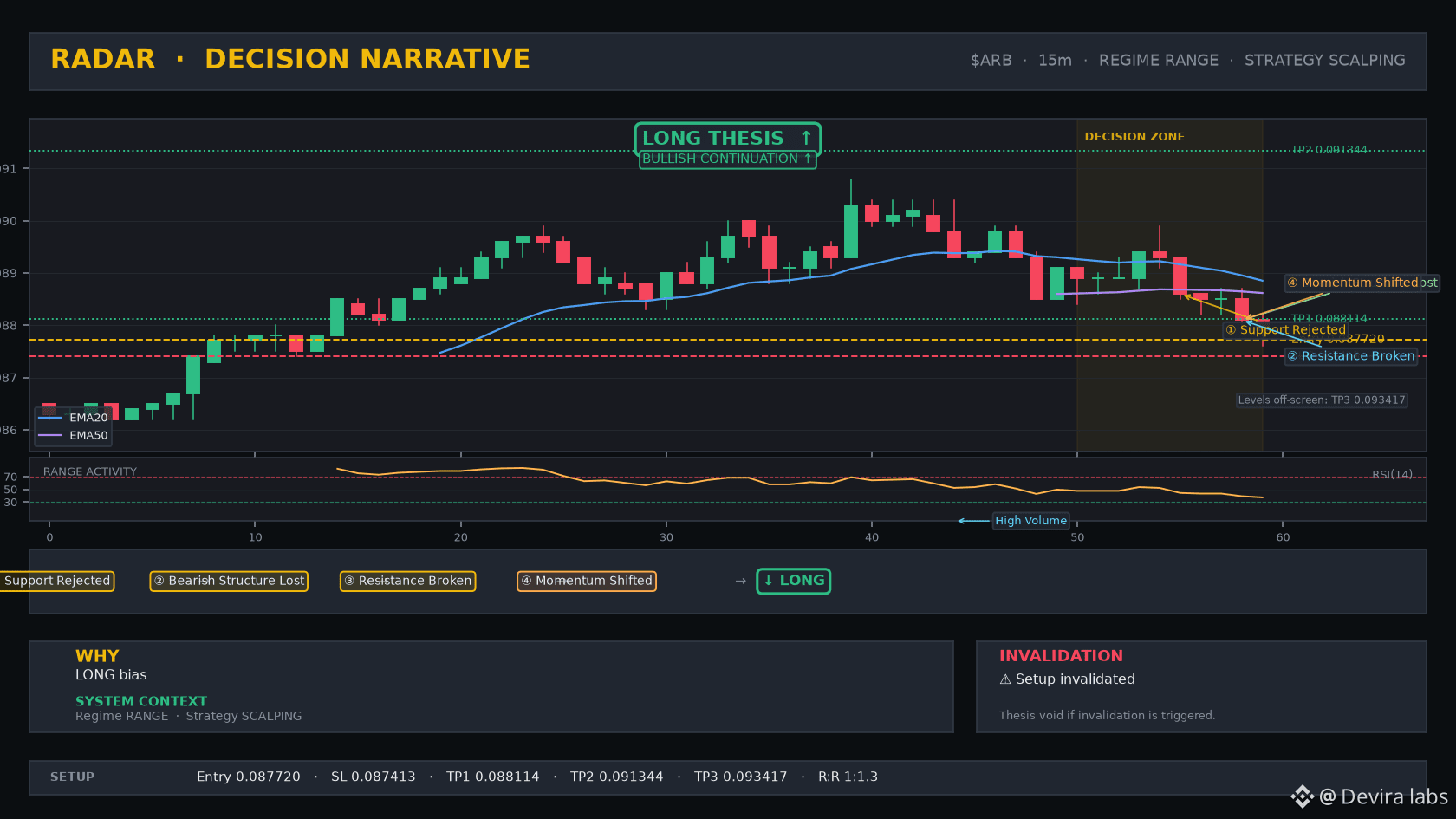The width and height of the screenshot is (1456, 819).
Task: Click the WHY heading
Action: pos(97,656)
